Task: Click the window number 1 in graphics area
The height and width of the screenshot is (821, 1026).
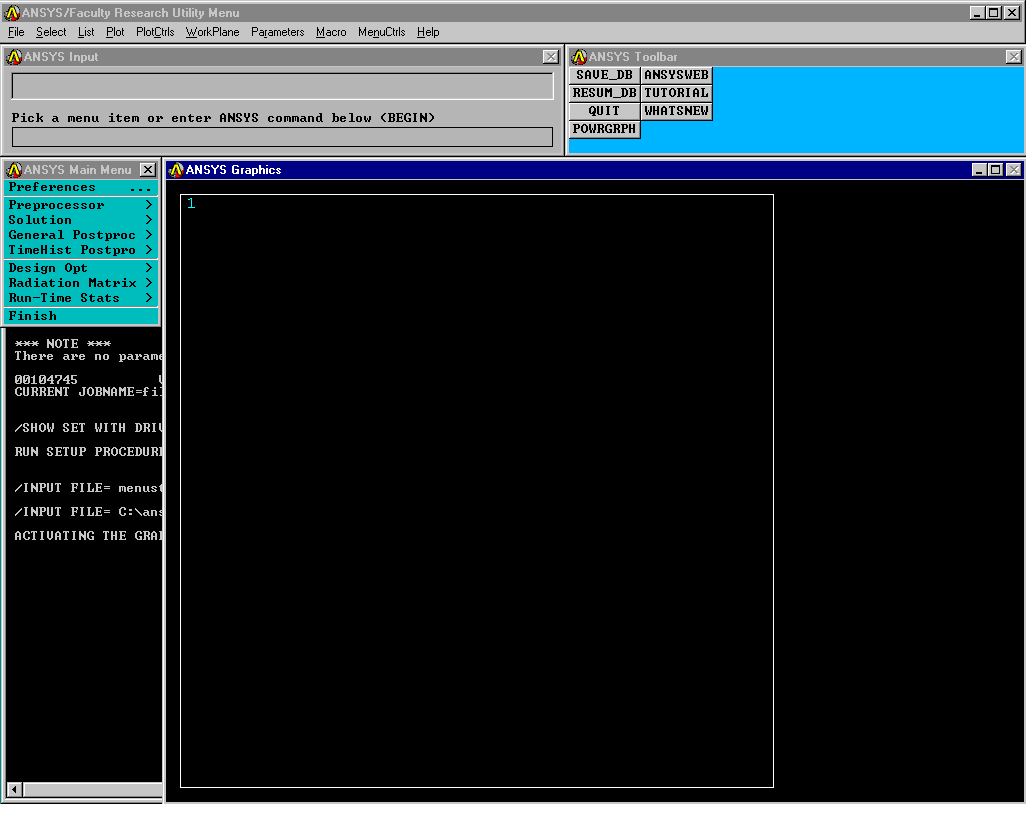Action: (x=191, y=203)
